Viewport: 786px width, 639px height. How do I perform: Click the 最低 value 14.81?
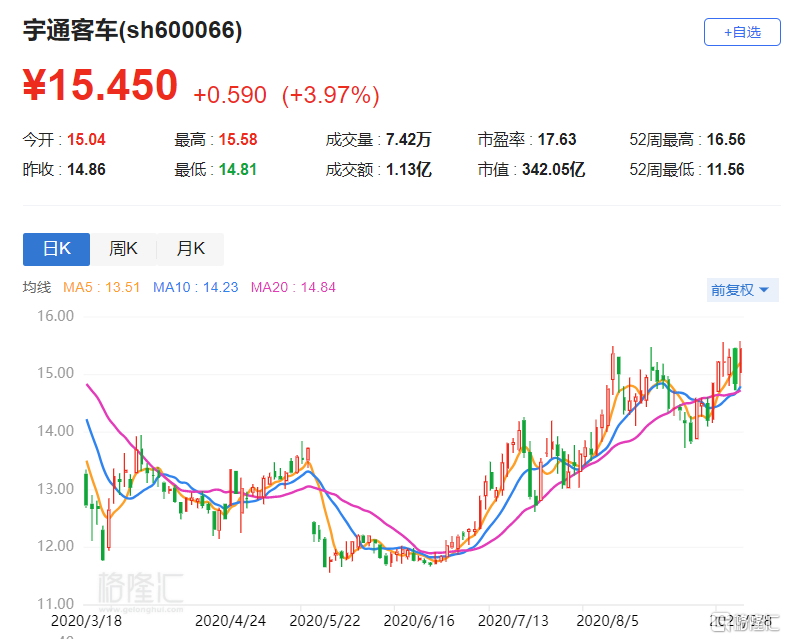[238, 169]
